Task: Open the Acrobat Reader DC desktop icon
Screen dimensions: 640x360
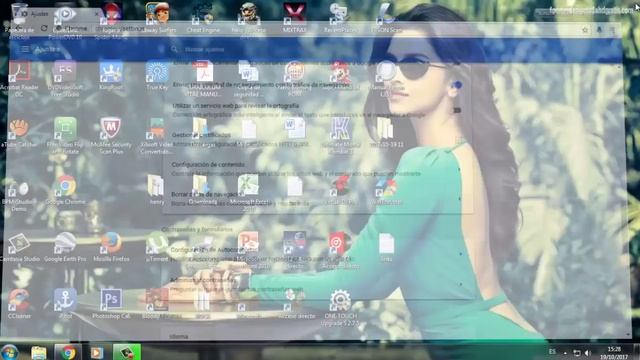Action: (19, 79)
